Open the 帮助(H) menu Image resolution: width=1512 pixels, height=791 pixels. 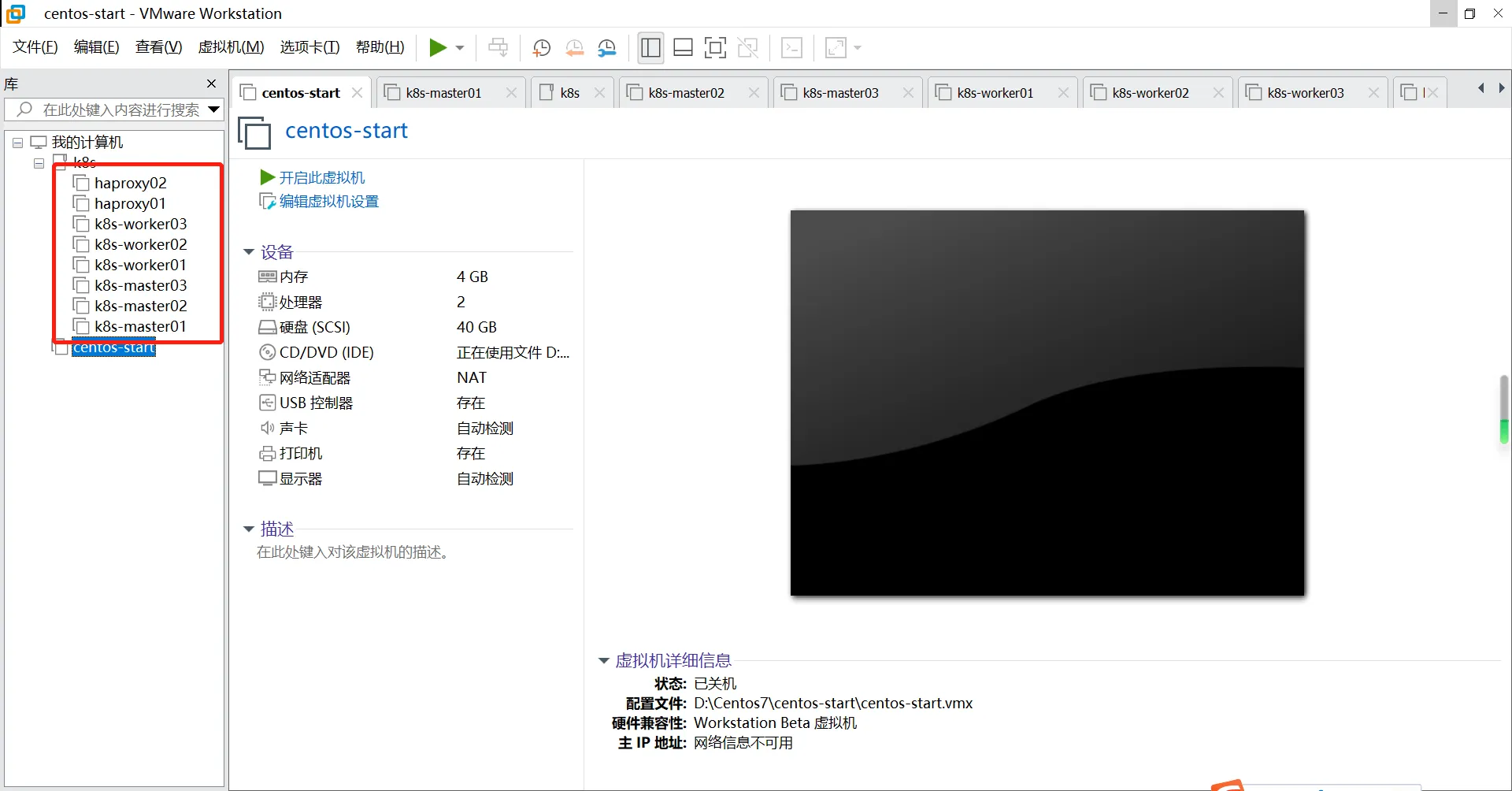(x=380, y=47)
